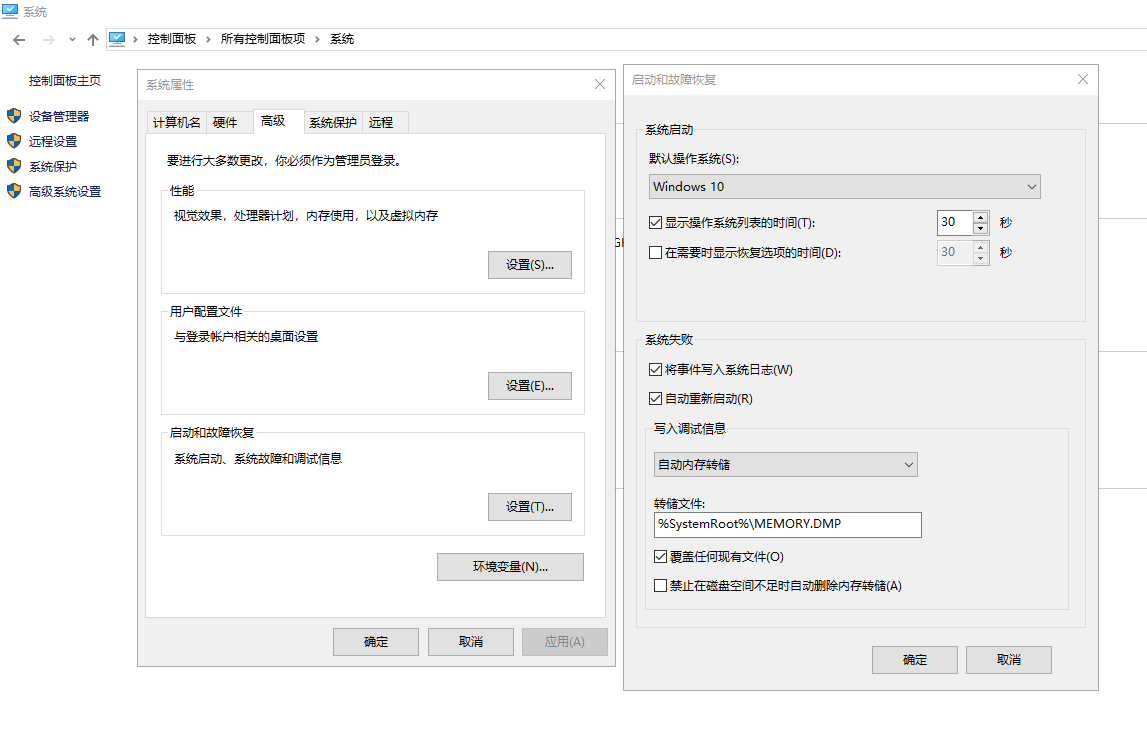Screen dimensions: 1147x731
Task: Enable 在需要时显示恢复选项的时间
Action: pos(654,252)
